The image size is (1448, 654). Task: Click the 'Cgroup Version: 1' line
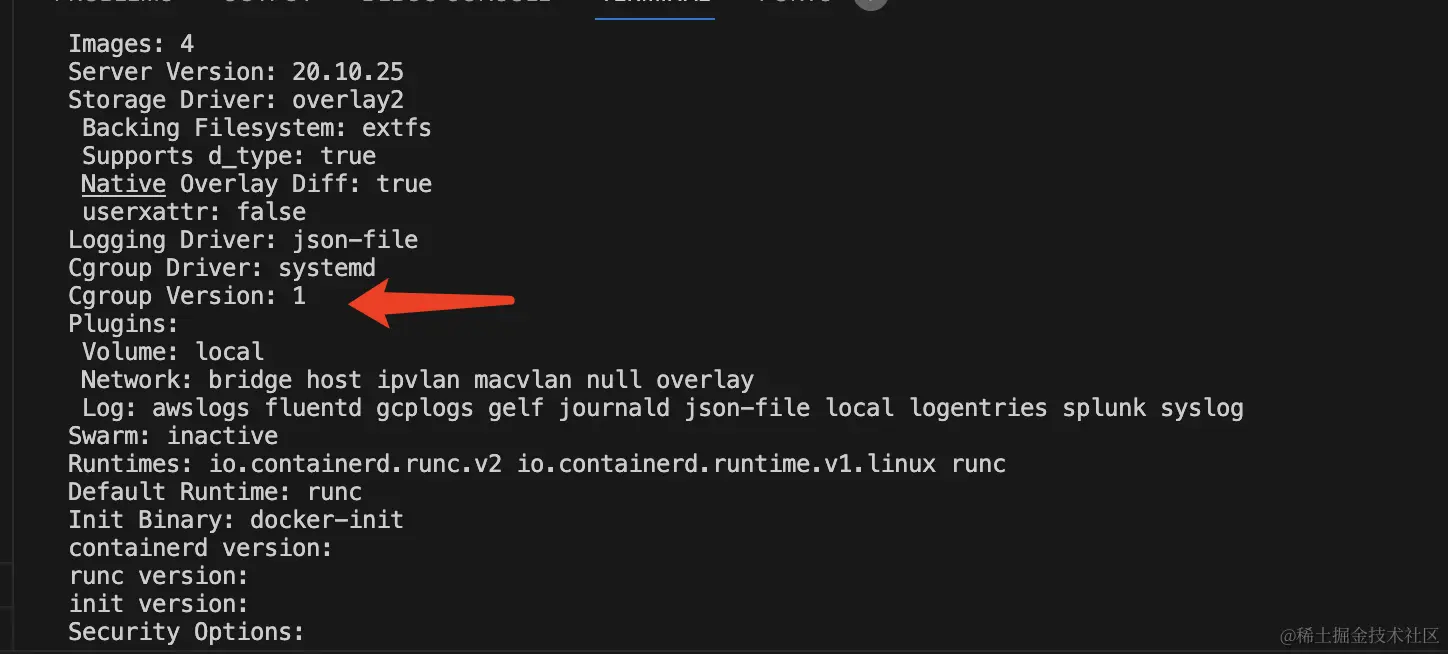[x=187, y=296]
